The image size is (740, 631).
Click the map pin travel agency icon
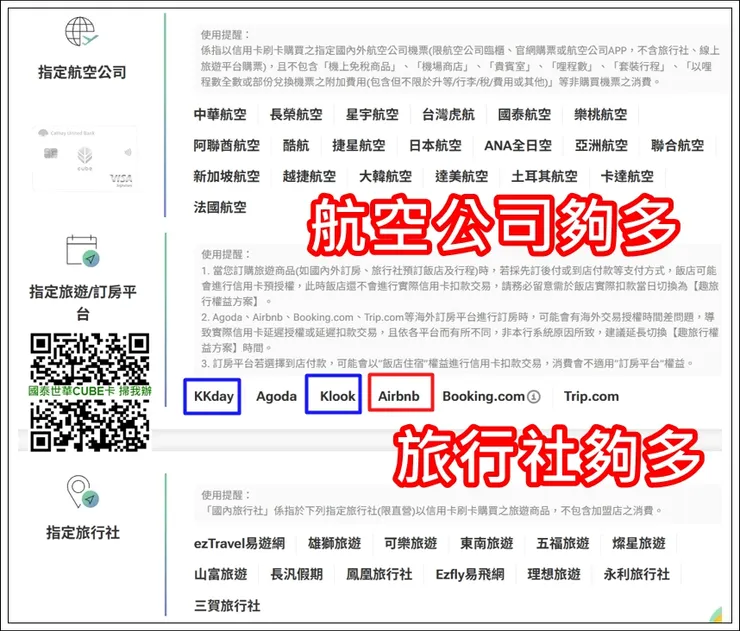83,491
